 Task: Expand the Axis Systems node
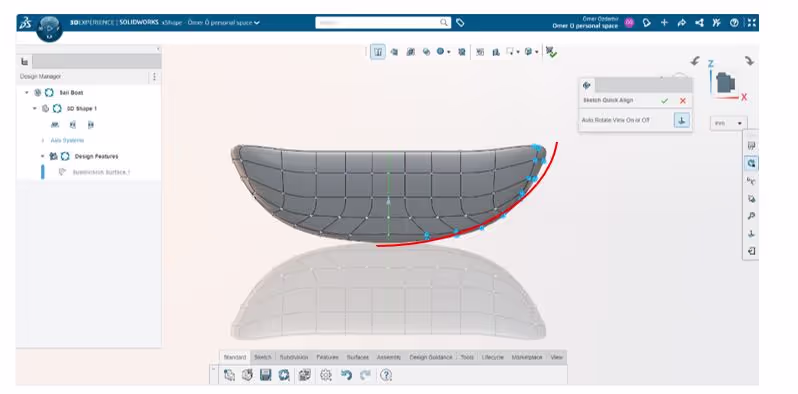[x=43, y=140]
